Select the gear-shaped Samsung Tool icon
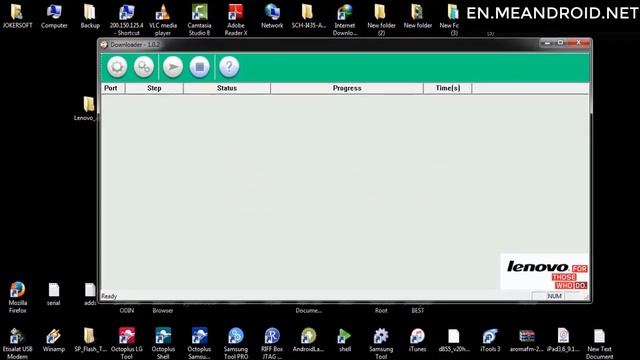The height and width of the screenshot is (360, 640). coord(381,343)
